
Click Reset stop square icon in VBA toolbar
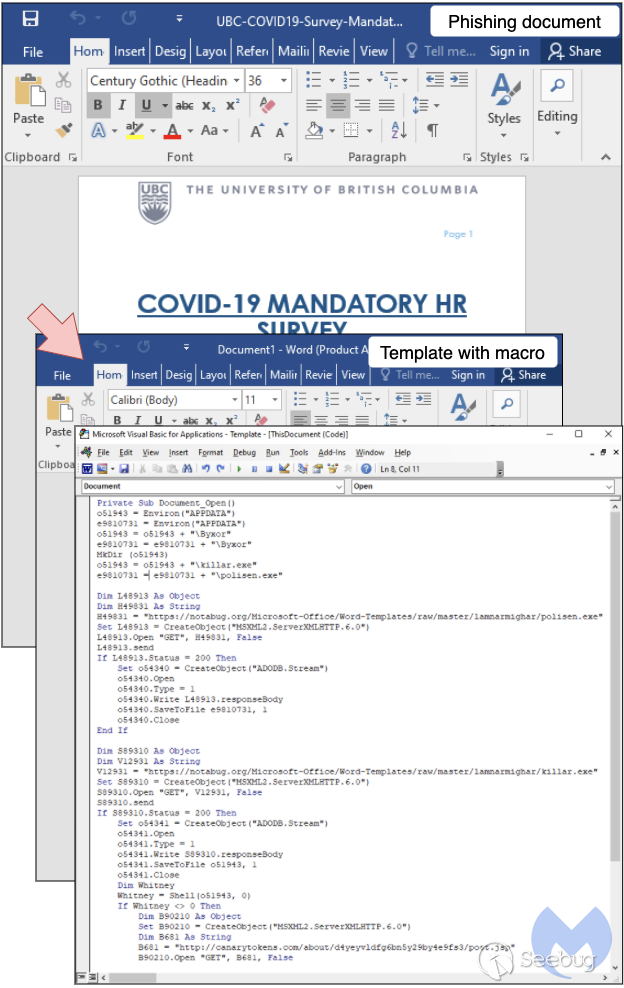[269, 469]
